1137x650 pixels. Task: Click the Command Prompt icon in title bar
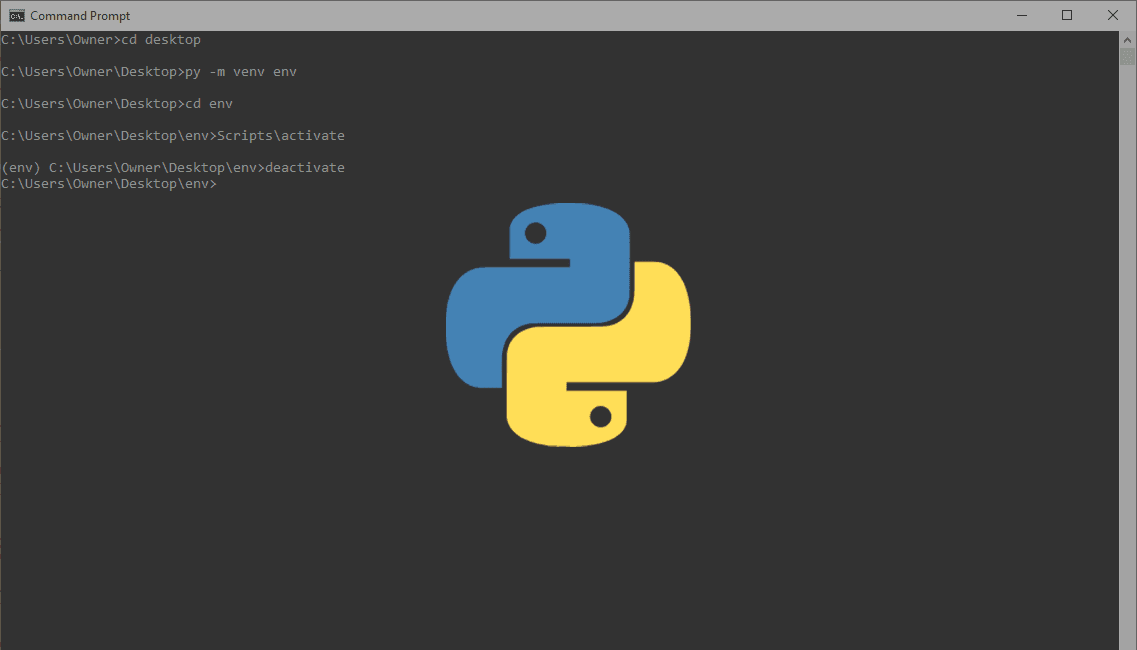pyautogui.click(x=16, y=15)
